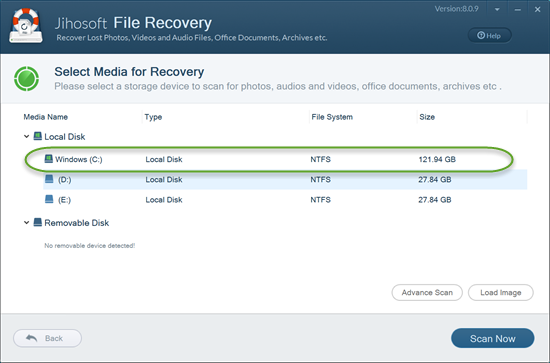
Task: Select the (D:) drive label
Action: click(x=65, y=180)
